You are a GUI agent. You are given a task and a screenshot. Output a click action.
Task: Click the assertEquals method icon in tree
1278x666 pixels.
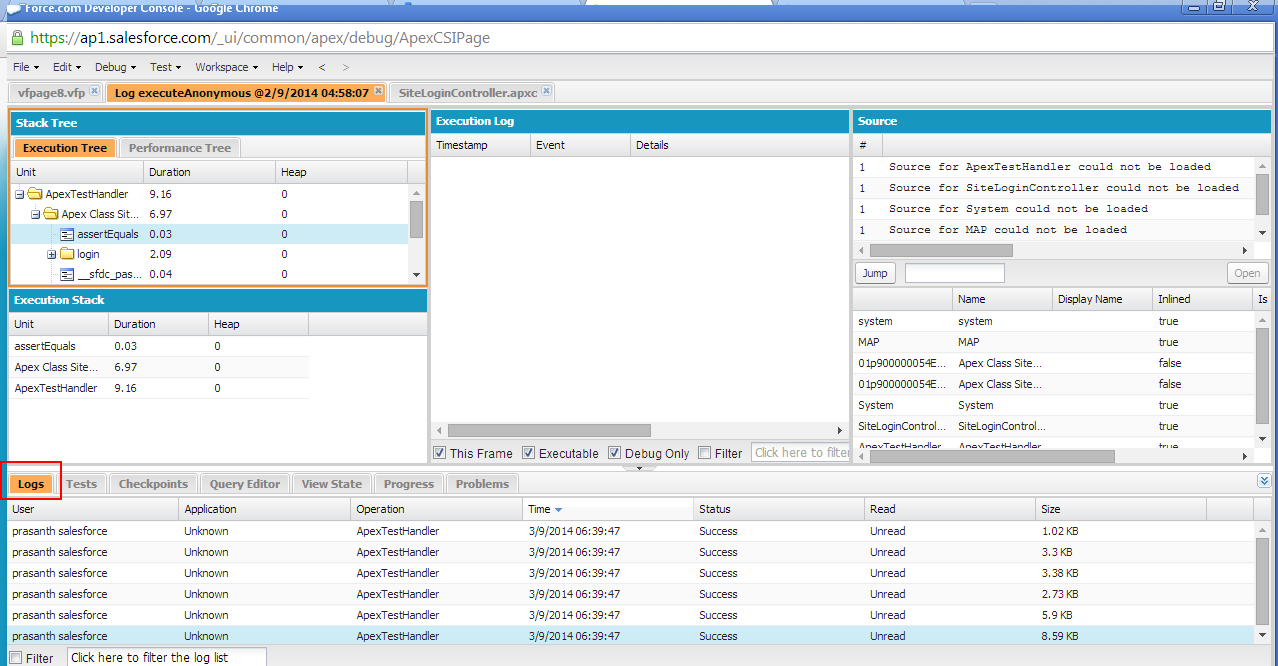67,234
